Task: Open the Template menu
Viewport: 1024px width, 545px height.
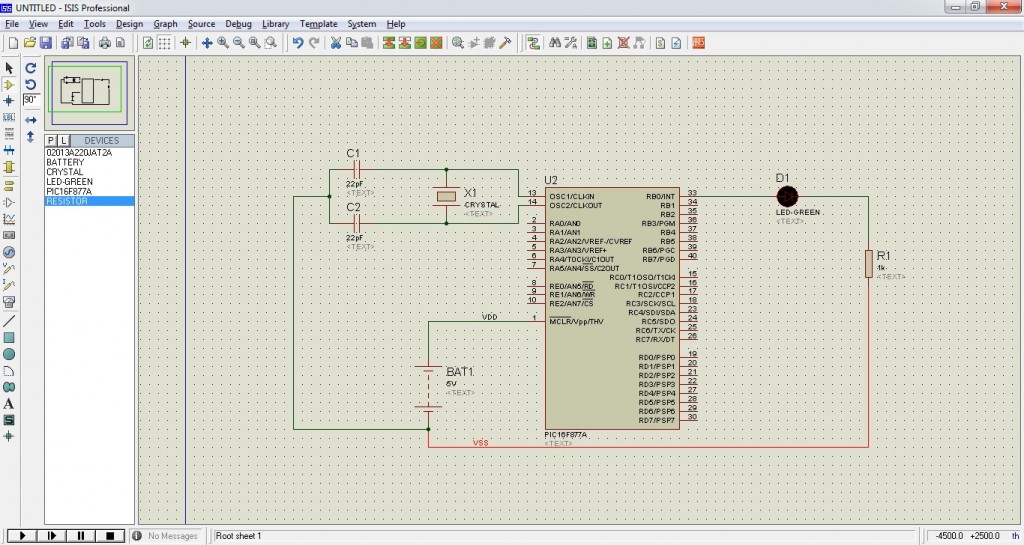Action: pos(318,23)
